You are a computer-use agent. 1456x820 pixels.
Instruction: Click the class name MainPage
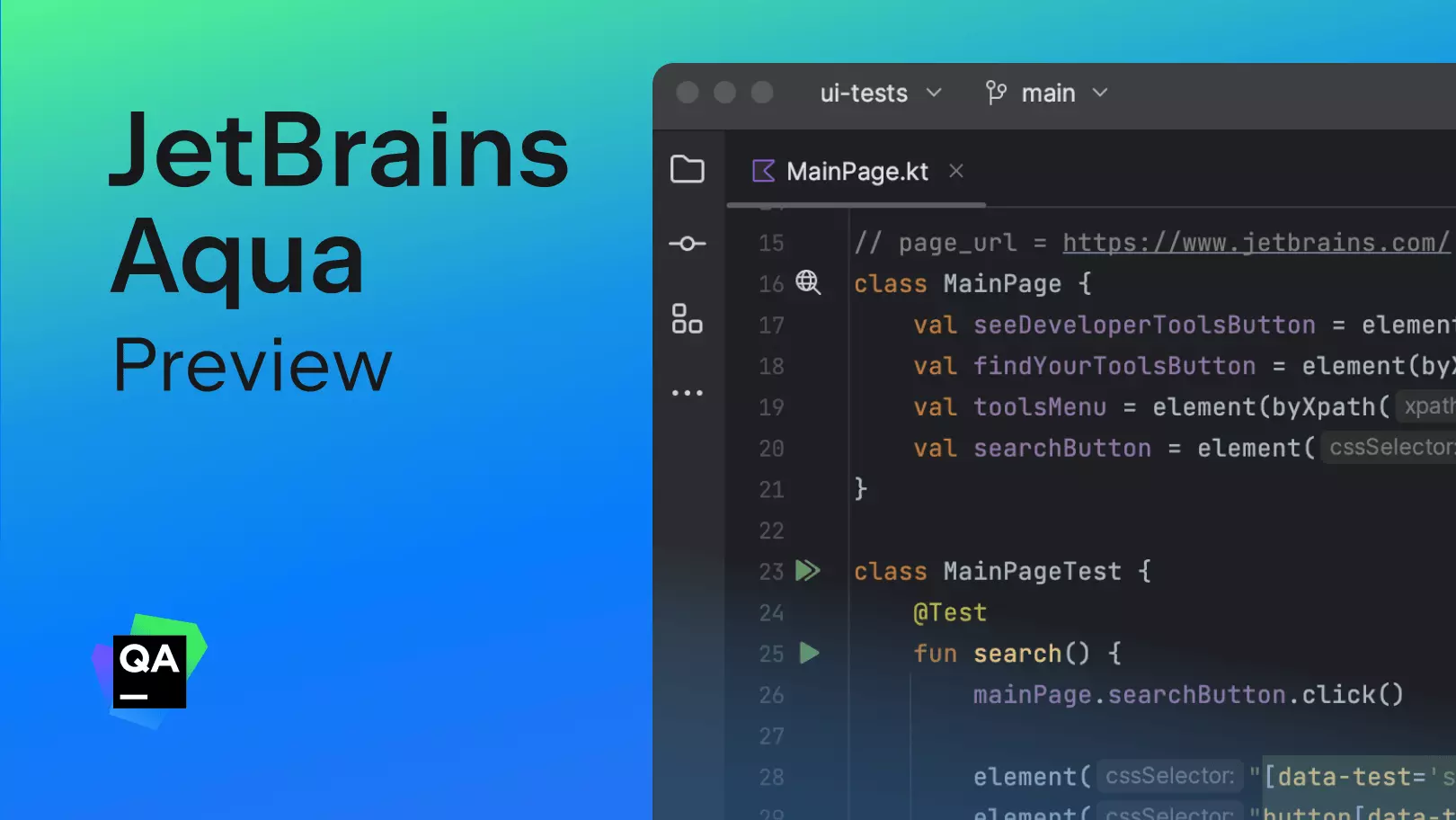click(1002, 283)
